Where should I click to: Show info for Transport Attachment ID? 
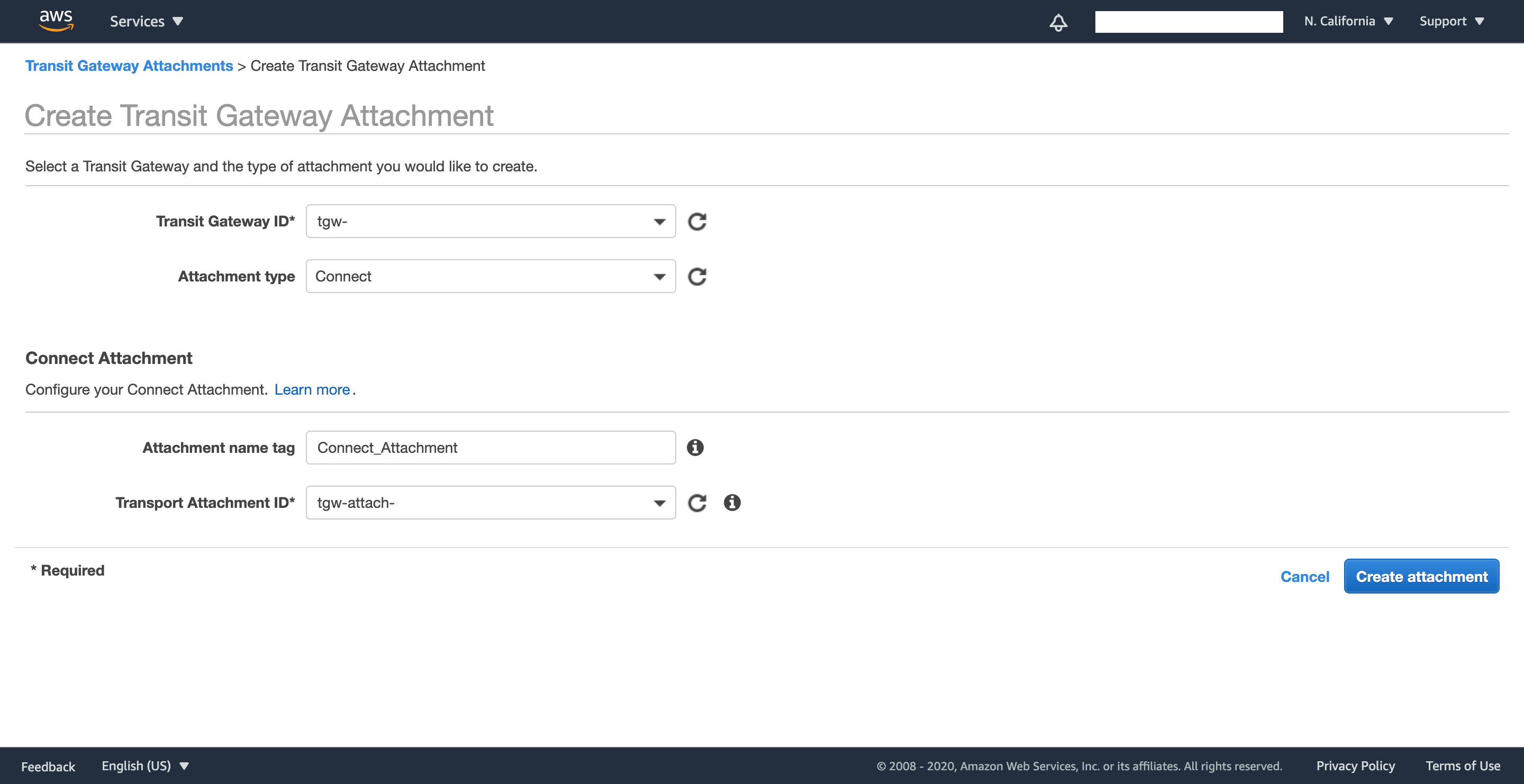coord(732,503)
